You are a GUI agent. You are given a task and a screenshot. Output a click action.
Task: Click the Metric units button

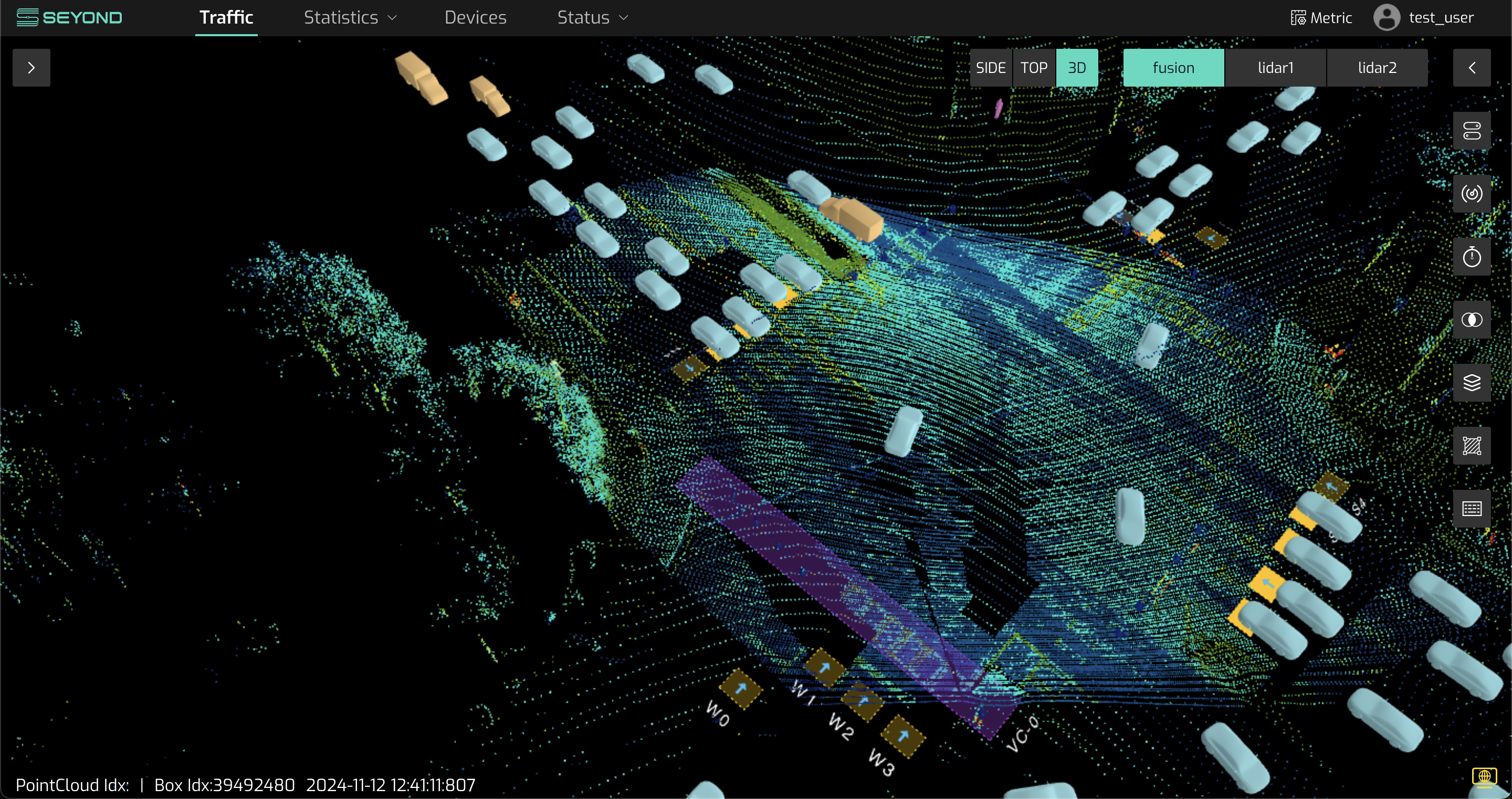pos(1321,18)
